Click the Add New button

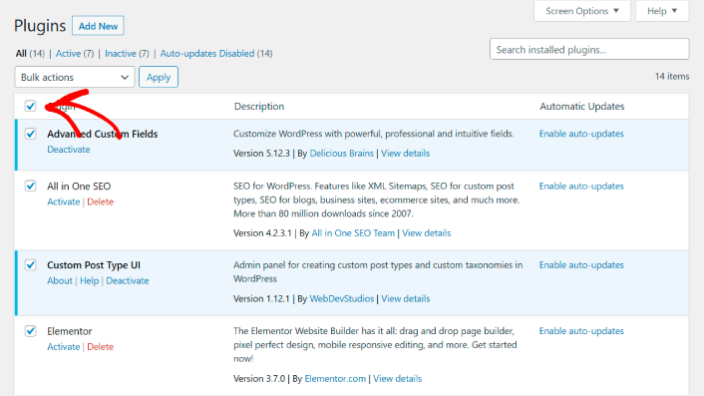[x=98, y=26]
